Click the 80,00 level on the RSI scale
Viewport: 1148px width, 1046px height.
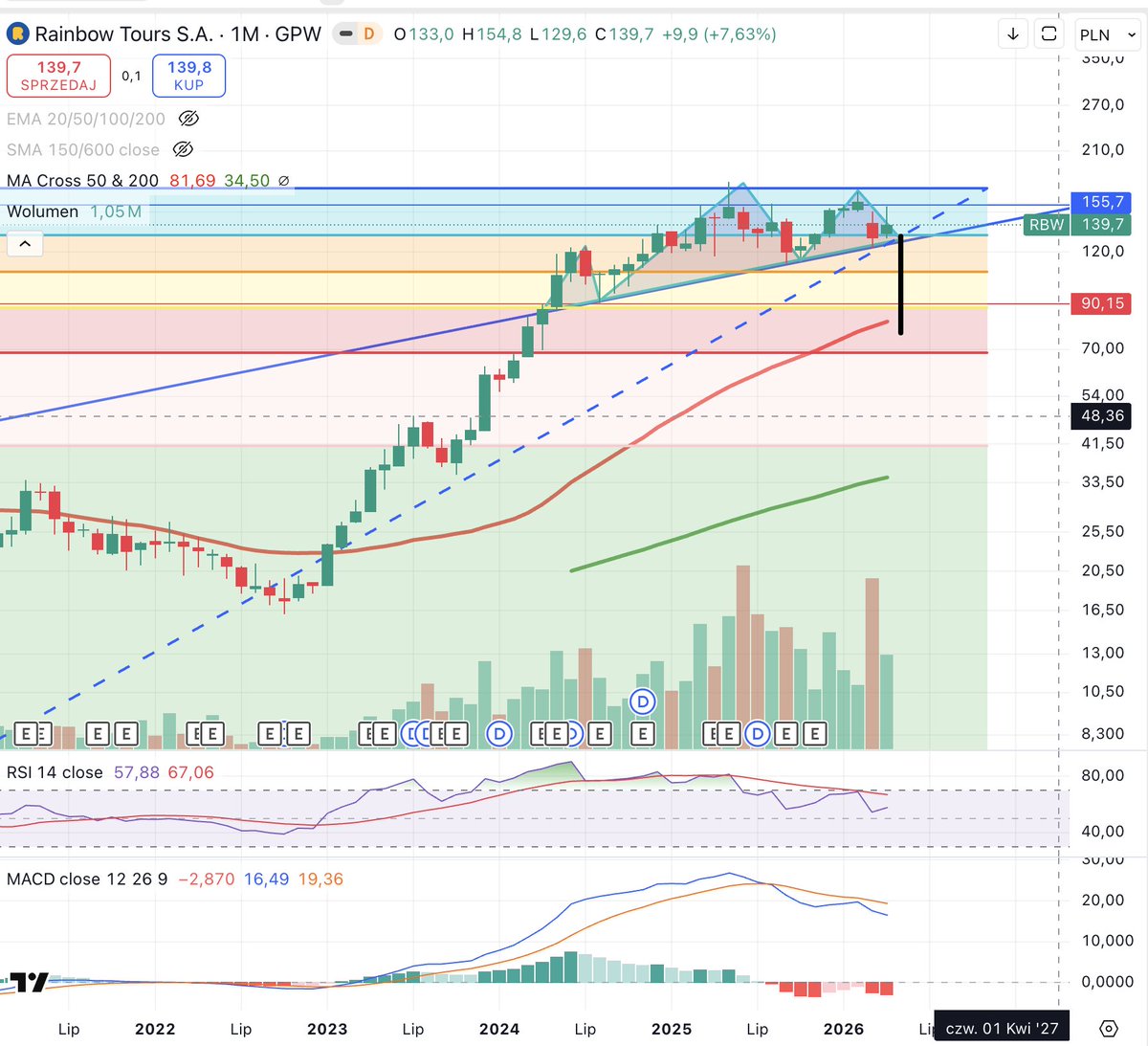(x=1102, y=775)
